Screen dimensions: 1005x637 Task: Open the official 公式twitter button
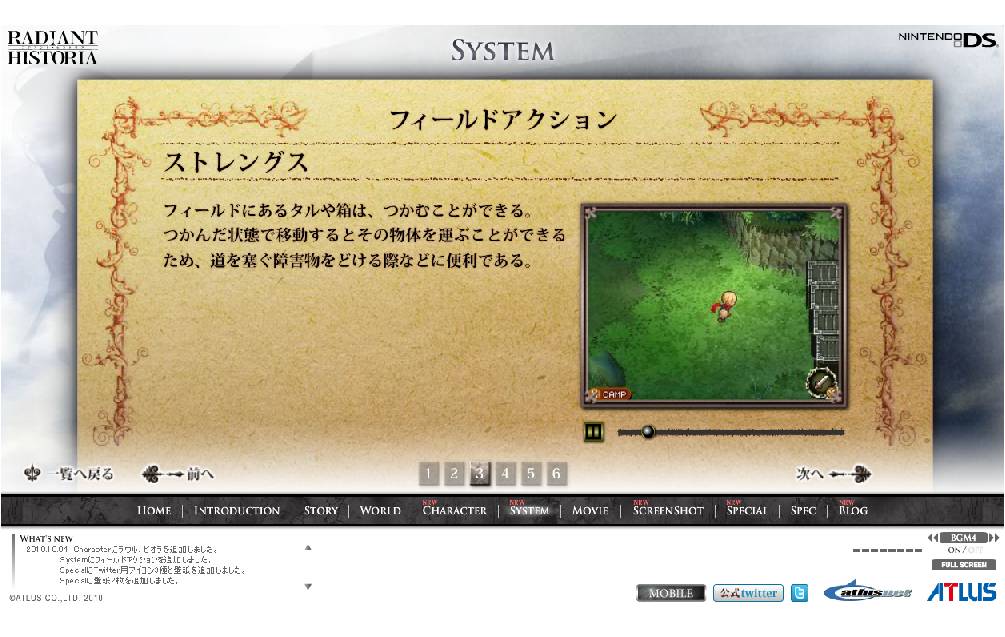click(x=748, y=593)
